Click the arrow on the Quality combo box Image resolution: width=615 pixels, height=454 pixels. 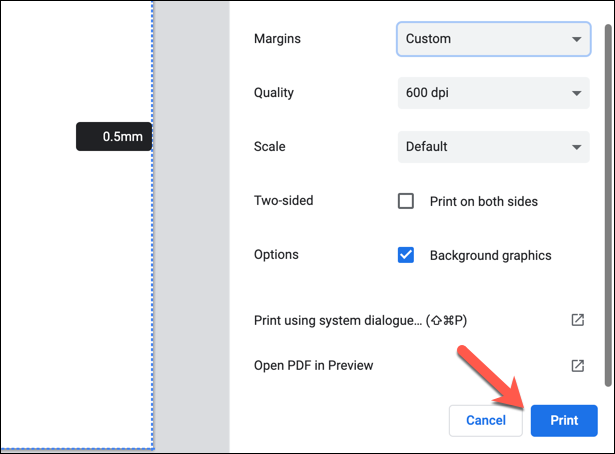pos(576,93)
